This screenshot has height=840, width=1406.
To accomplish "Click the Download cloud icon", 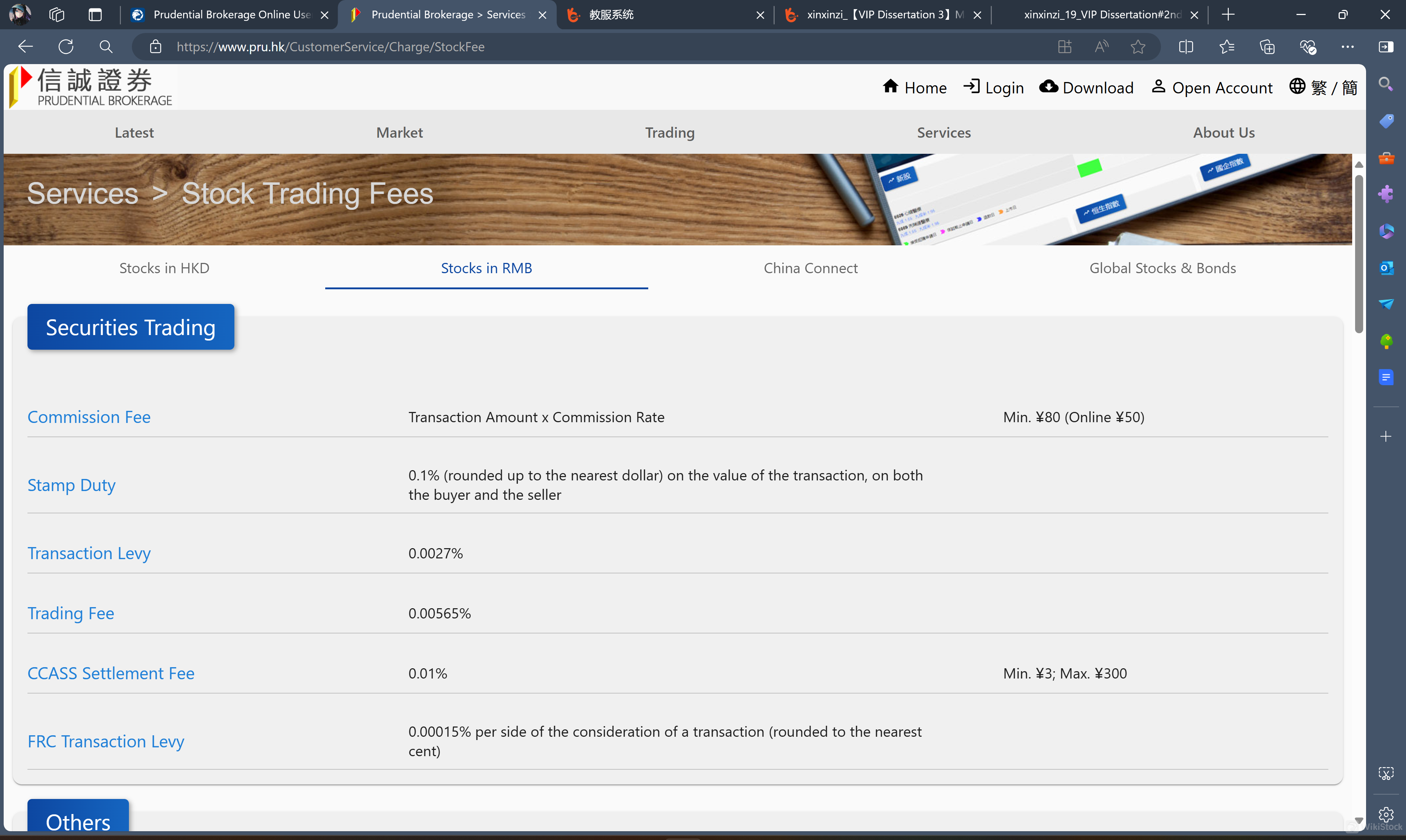I will click(x=1048, y=87).
